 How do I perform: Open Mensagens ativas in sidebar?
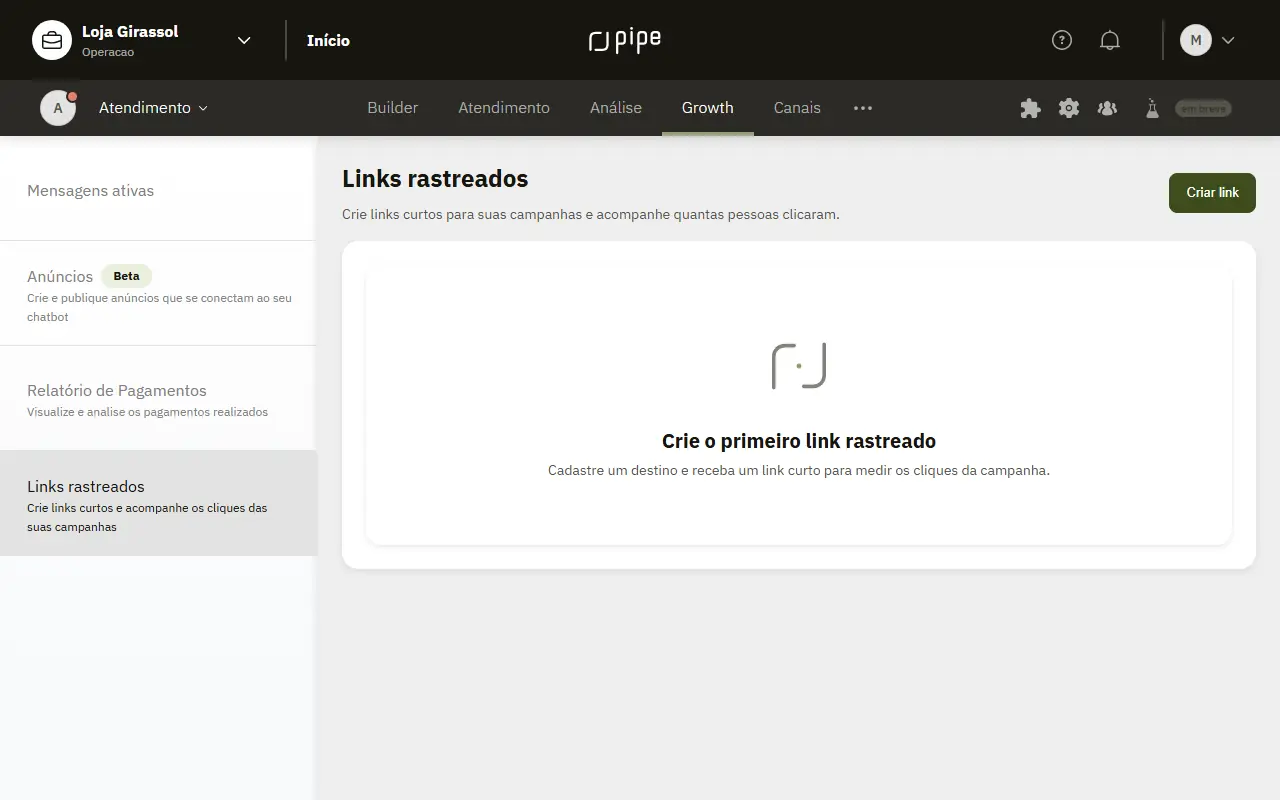[158, 190]
